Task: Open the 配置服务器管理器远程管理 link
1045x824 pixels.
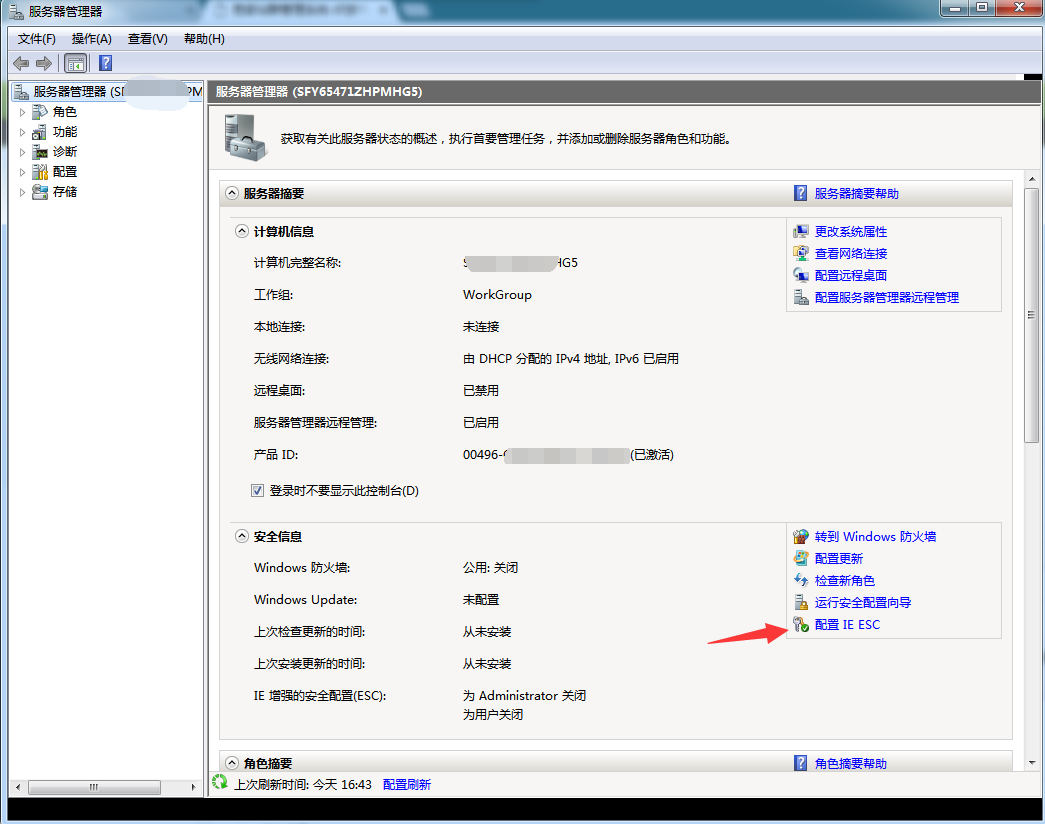Action: 887,297
